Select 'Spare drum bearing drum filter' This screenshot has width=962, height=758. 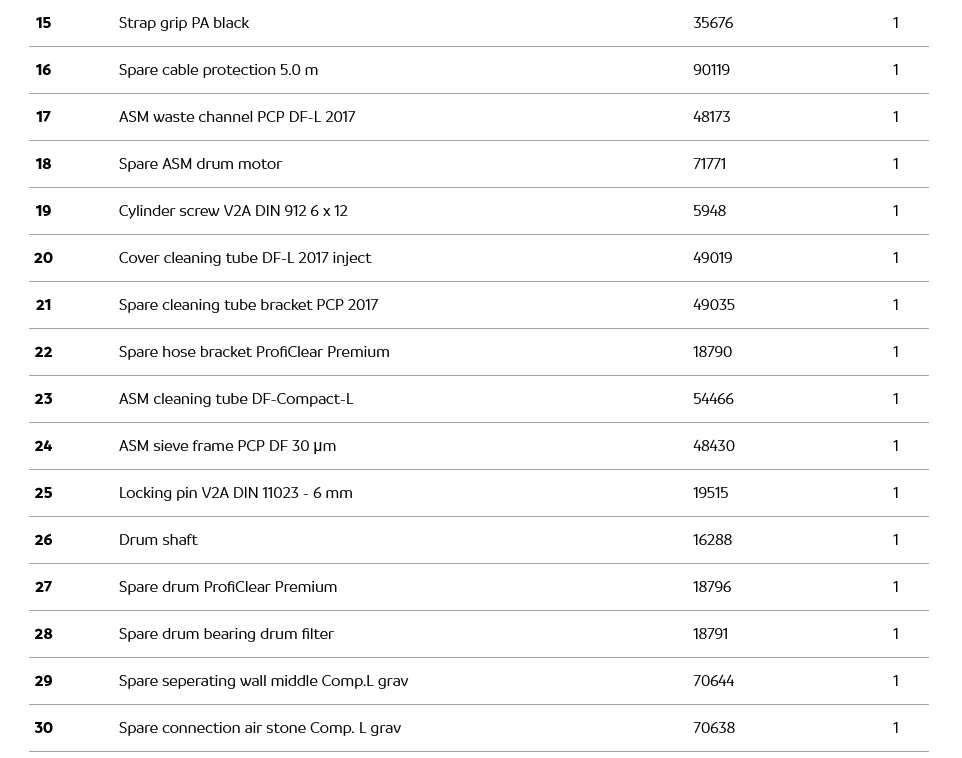226,634
